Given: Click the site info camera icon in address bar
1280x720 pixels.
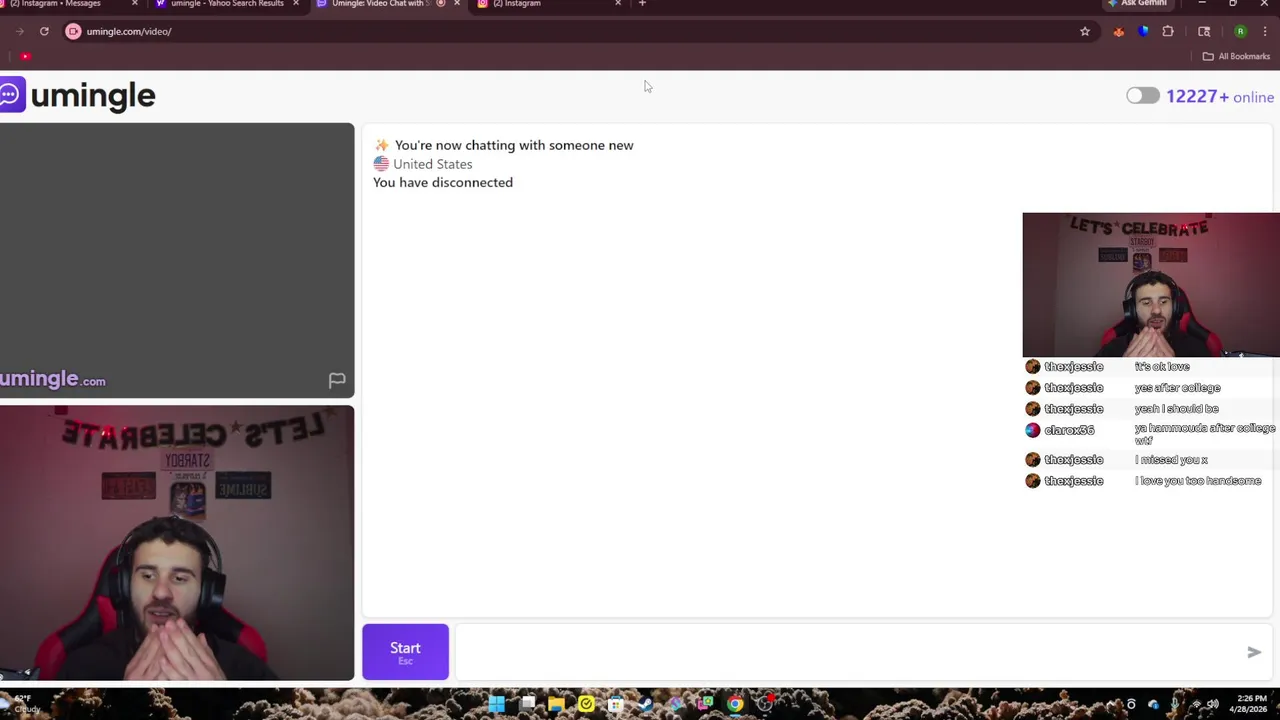Looking at the screenshot, I should [73, 31].
